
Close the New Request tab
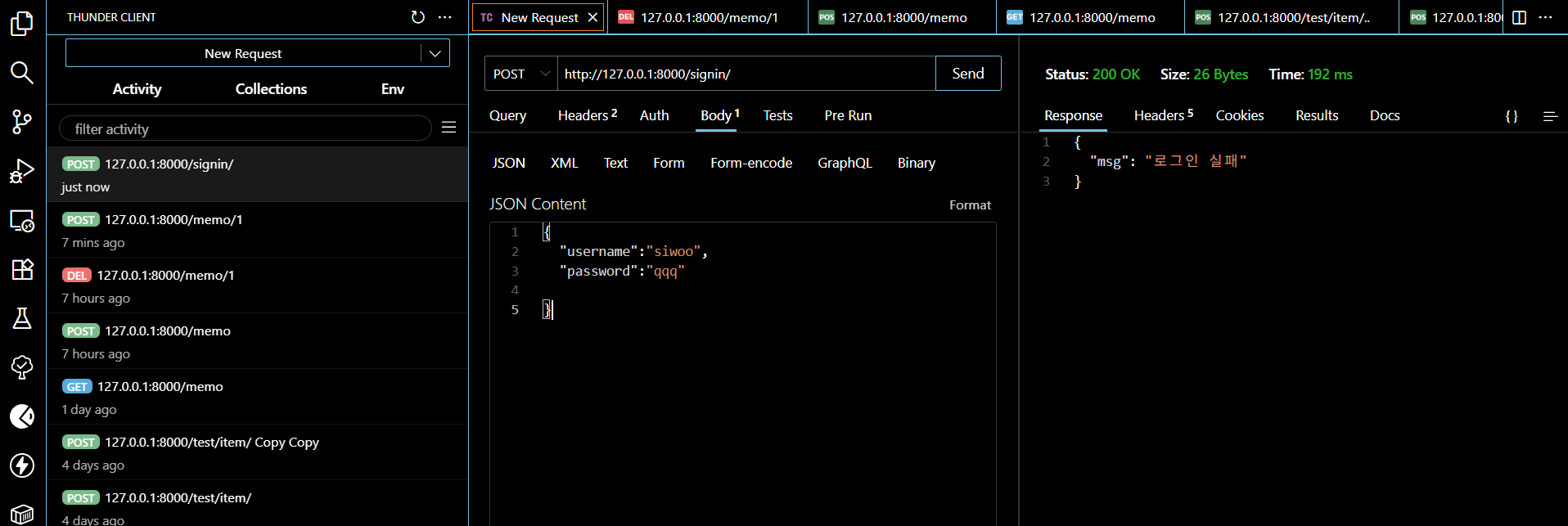click(x=593, y=17)
